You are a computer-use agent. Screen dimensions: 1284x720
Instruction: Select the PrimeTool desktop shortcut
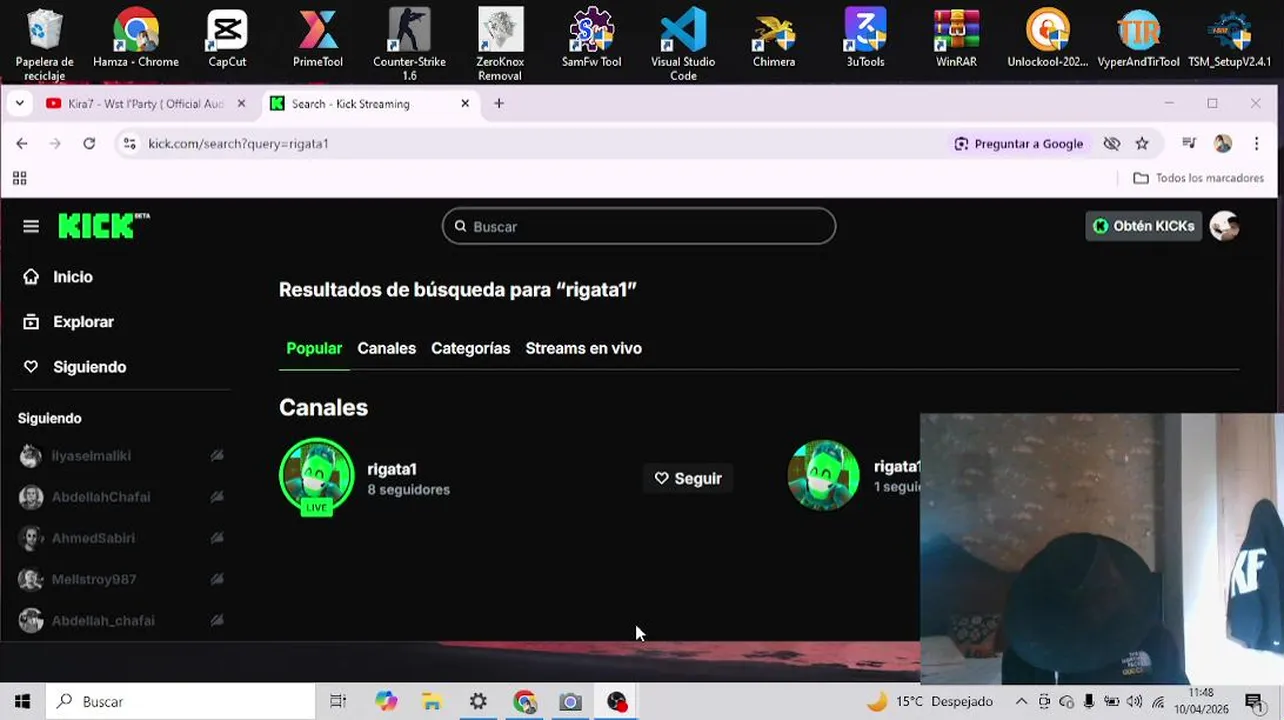click(318, 40)
